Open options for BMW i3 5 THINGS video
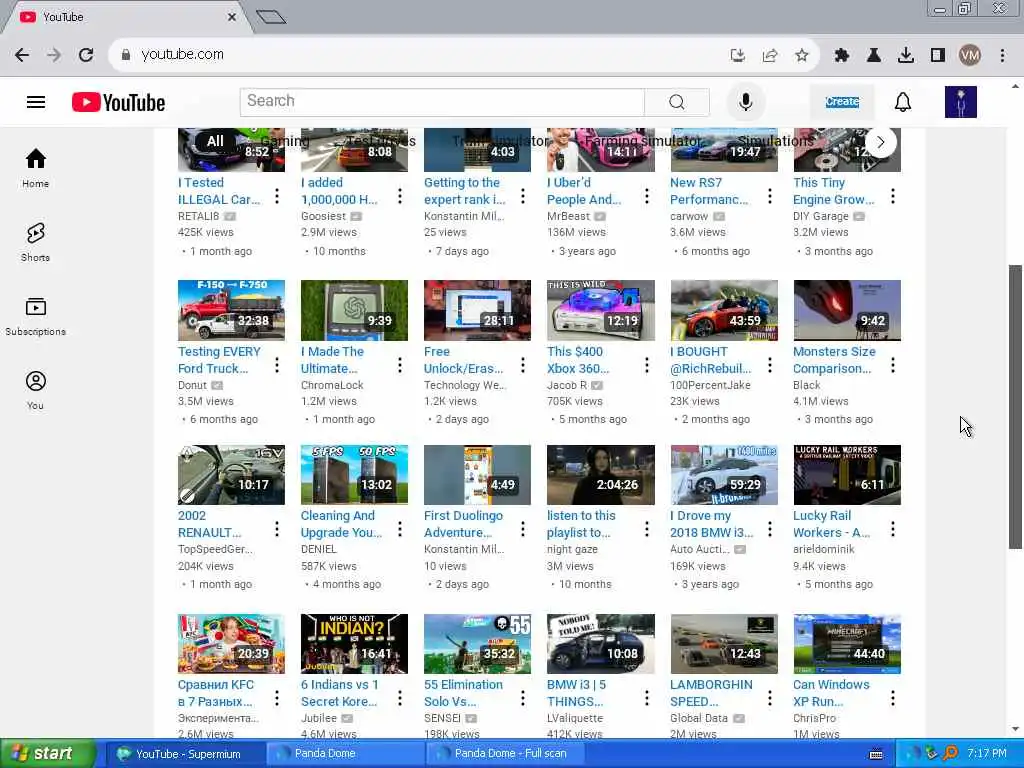This screenshot has height=768, width=1024. 647,698
